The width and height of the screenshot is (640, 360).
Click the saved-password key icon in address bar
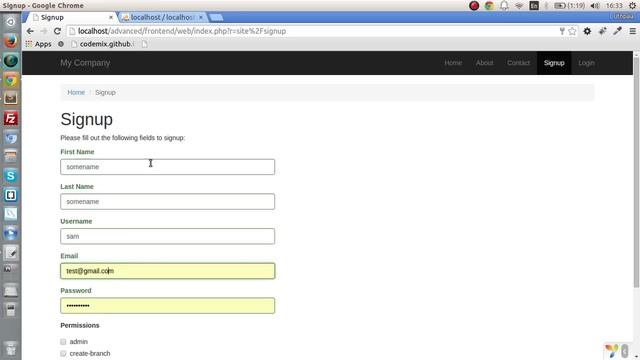562,31
